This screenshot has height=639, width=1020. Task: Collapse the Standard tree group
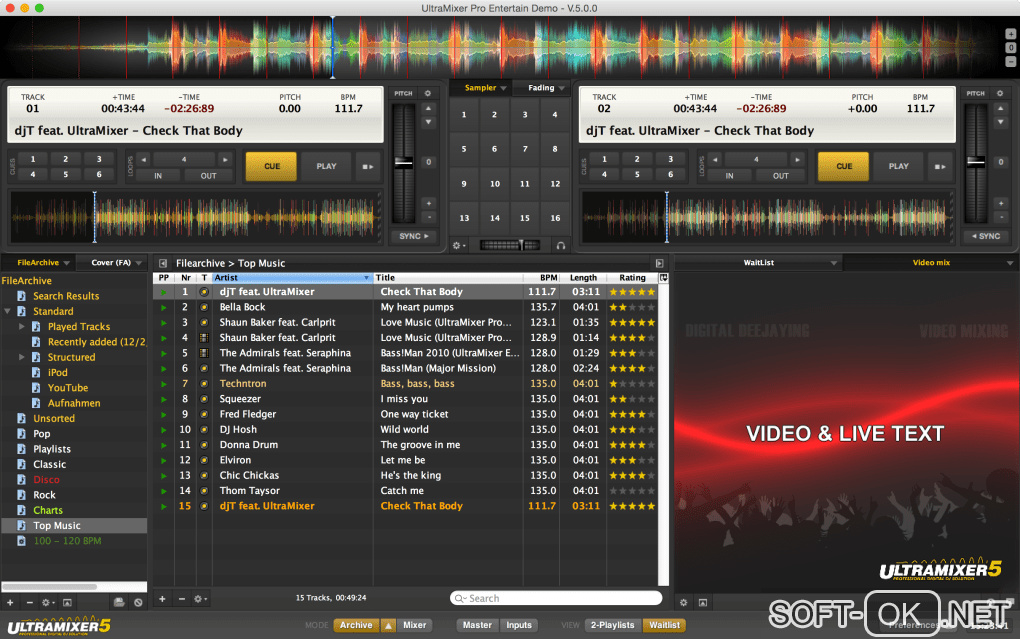[x=7, y=311]
